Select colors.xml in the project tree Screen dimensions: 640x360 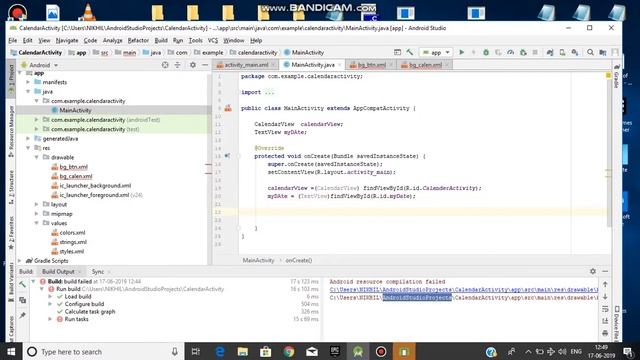pos(72,233)
